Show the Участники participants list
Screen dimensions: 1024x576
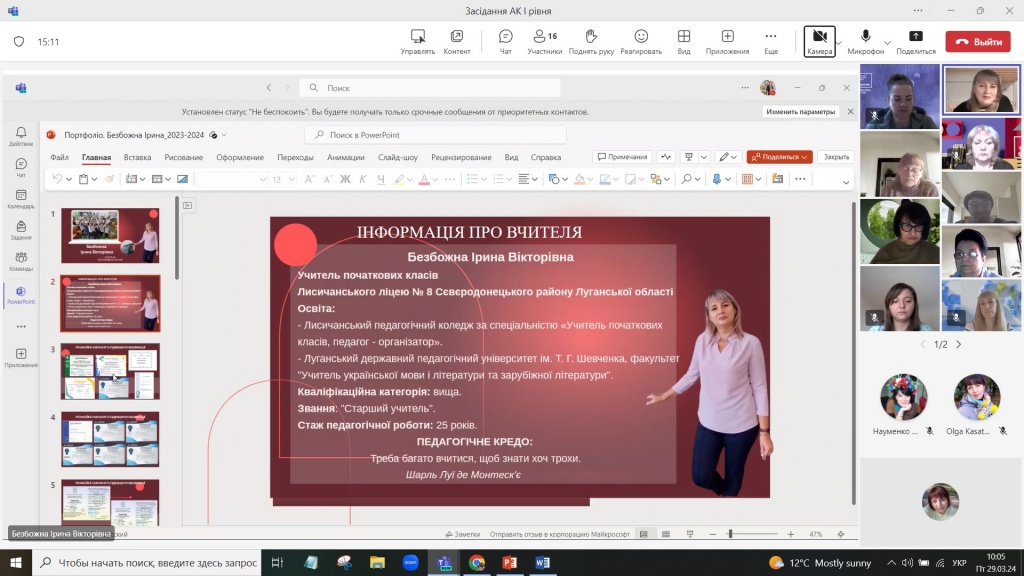pos(545,41)
